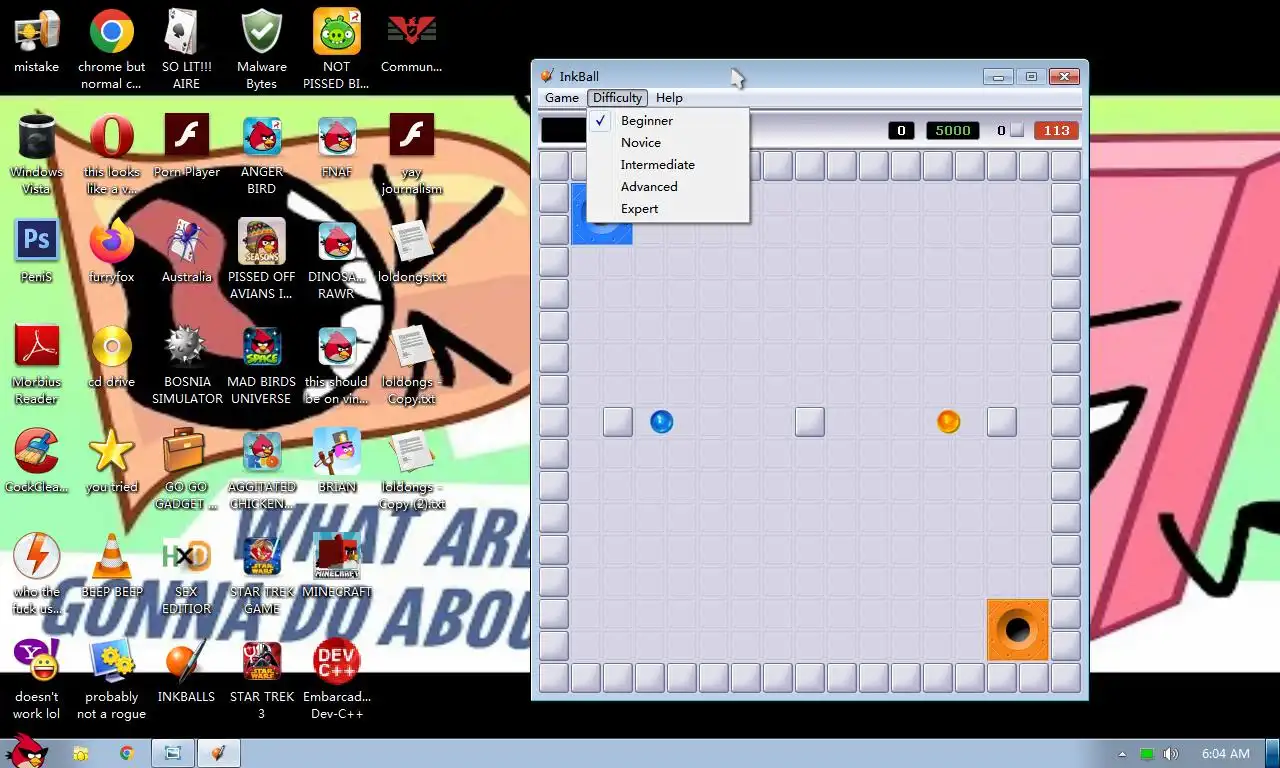Viewport: 1280px width, 768px height.
Task: Open the Windows Vista recycle bin icon
Action: tap(37, 153)
